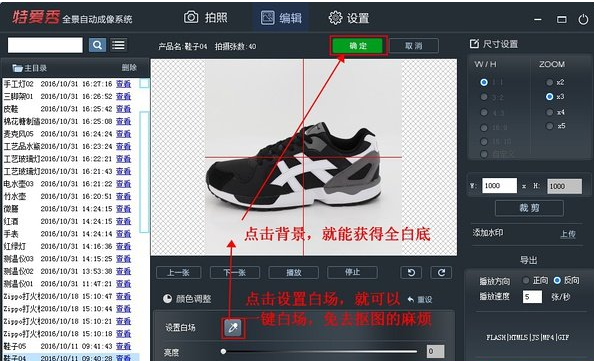Select the white-field eyedropper tool

pos(233,327)
